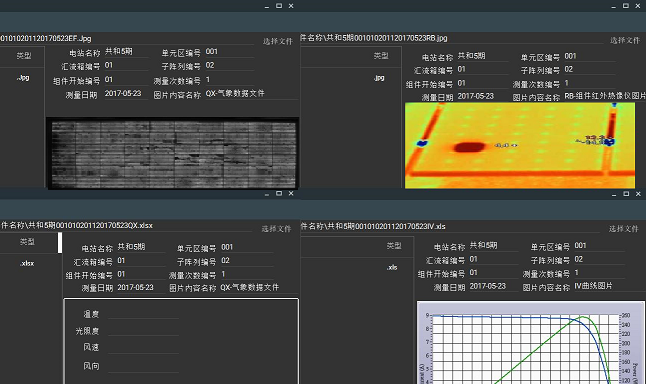The height and width of the screenshot is (384, 646).
Task: Edit 组件开始编号 in the QX.xlsx window
Action: click(x=141, y=274)
